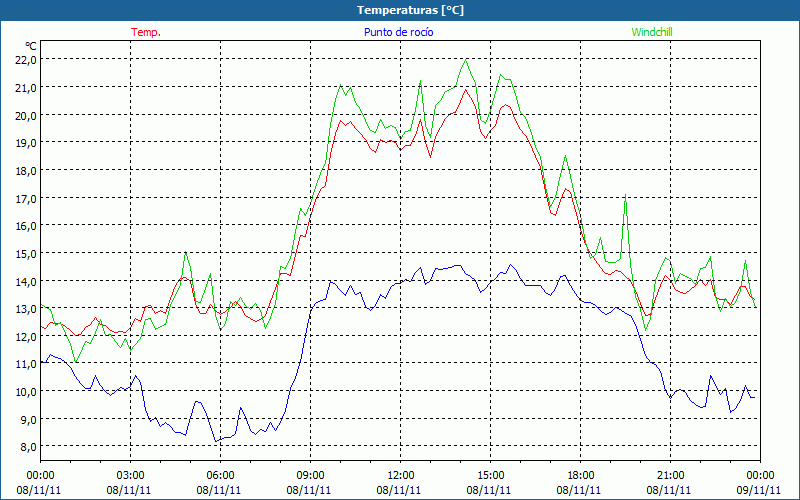Click the '22,0' y-axis value
The image size is (800, 500).
click(26, 60)
